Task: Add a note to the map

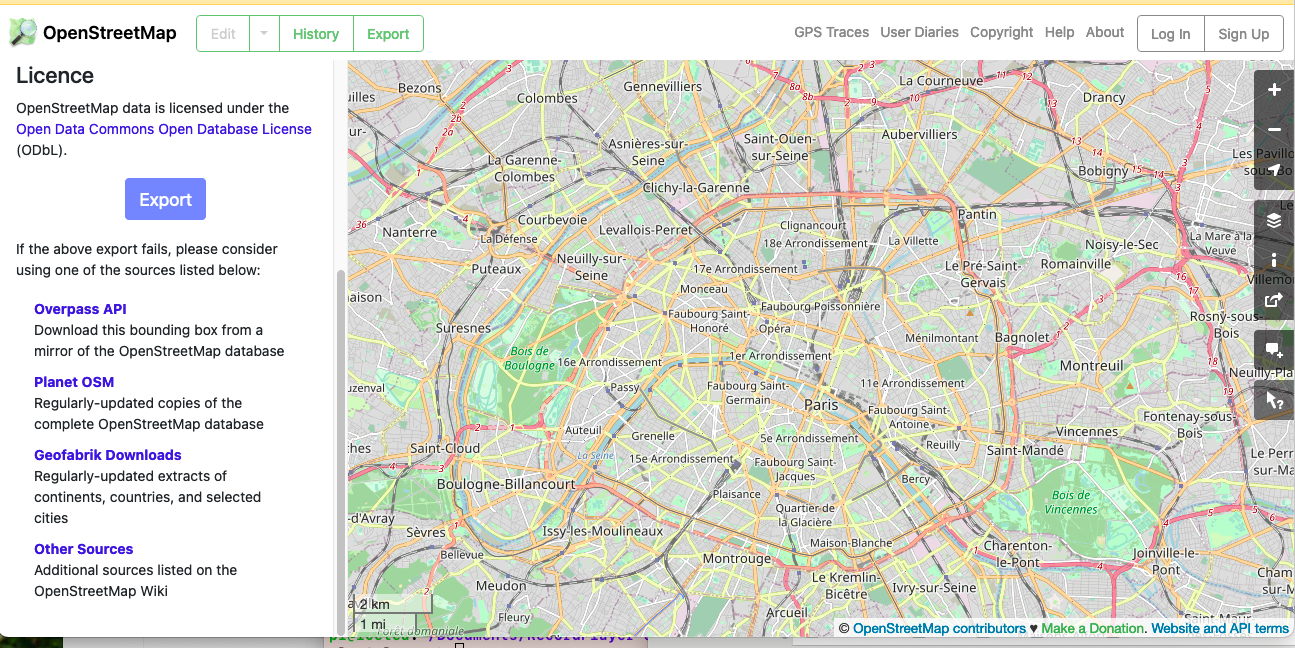Action: (x=1274, y=350)
